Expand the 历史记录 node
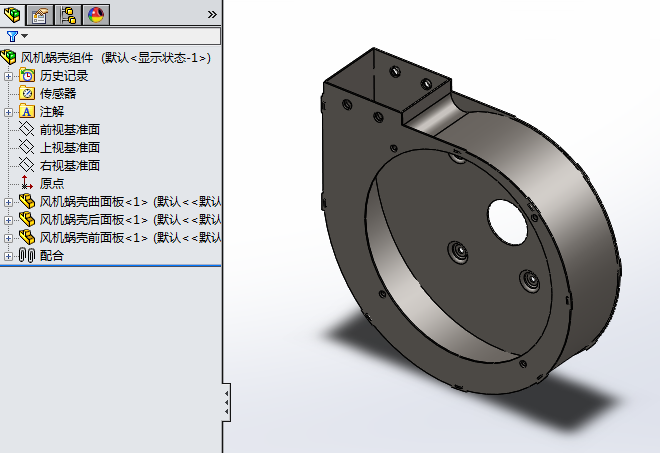This screenshot has height=453, width=660. pyautogui.click(x=8, y=76)
